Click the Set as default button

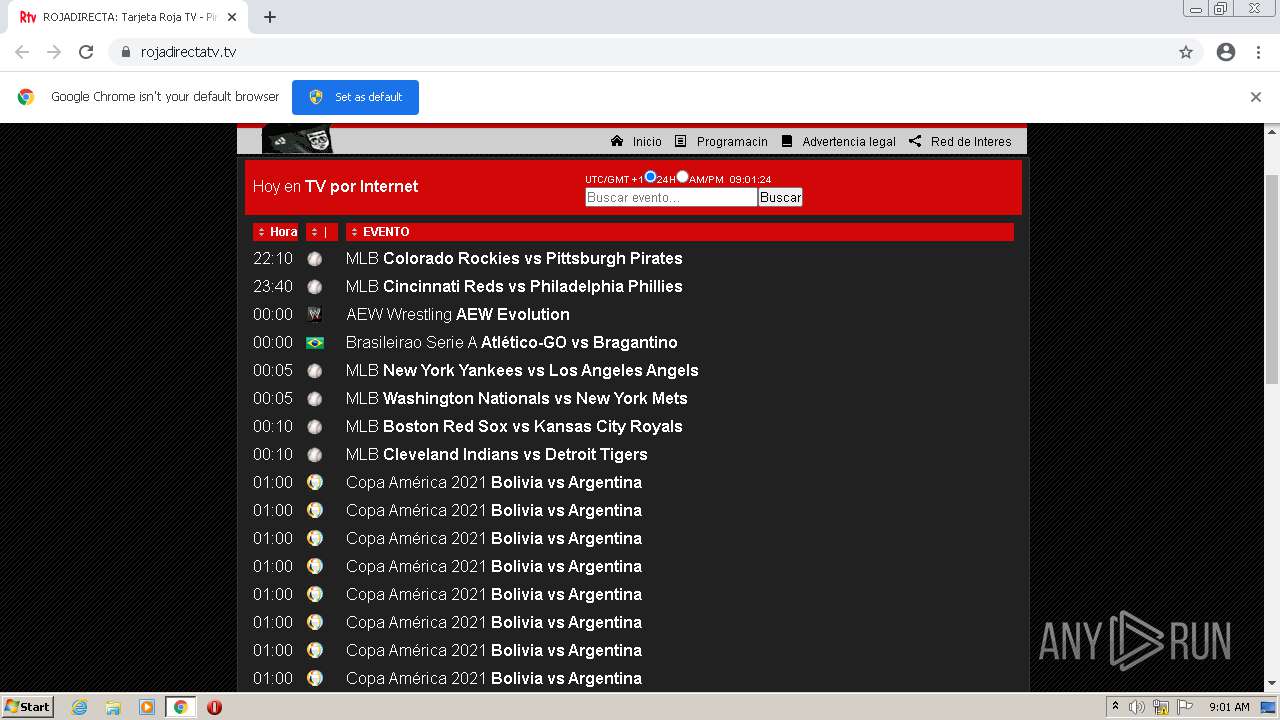click(355, 97)
